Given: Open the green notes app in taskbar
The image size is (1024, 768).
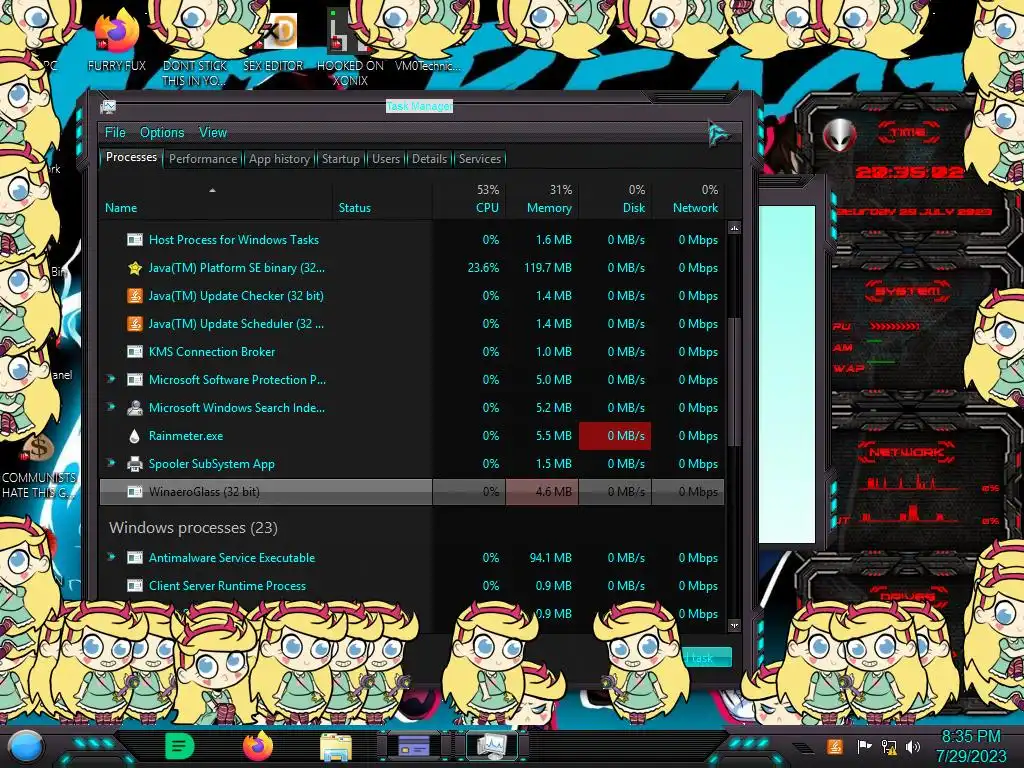Looking at the screenshot, I should point(180,746).
